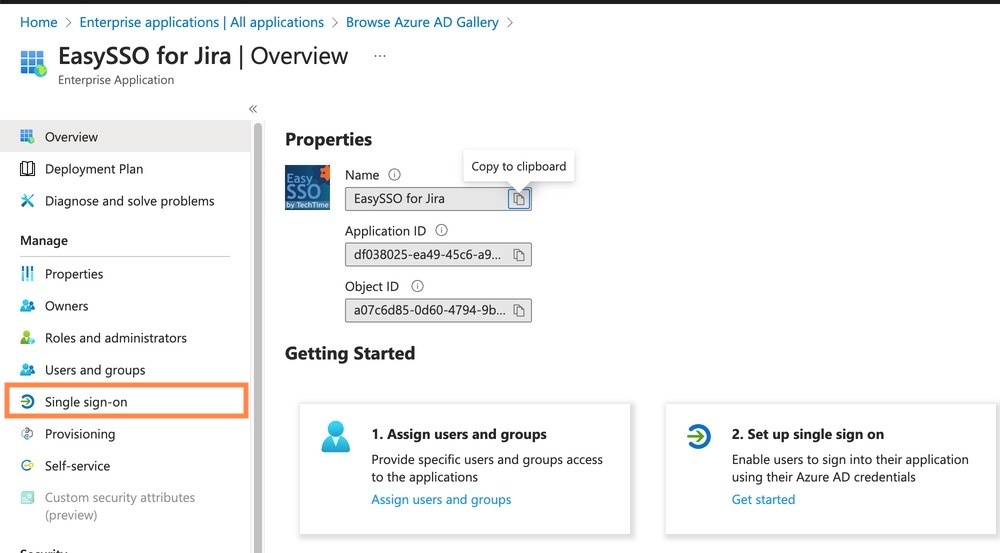
Task: Open Deployment Plan in sidebar
Action: tap(125, 168)
